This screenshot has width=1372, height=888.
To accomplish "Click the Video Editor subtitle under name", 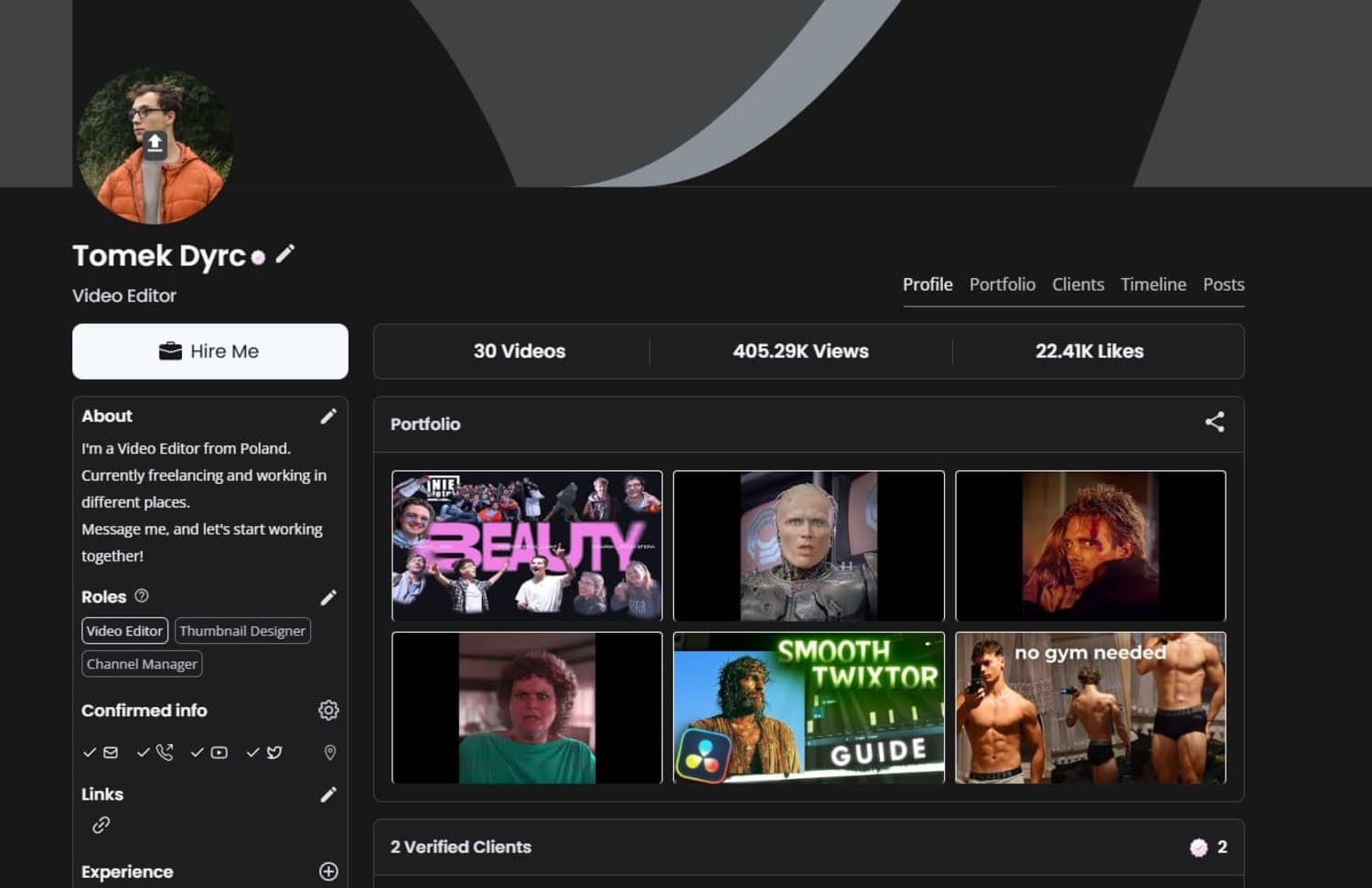I will point(124,295).
